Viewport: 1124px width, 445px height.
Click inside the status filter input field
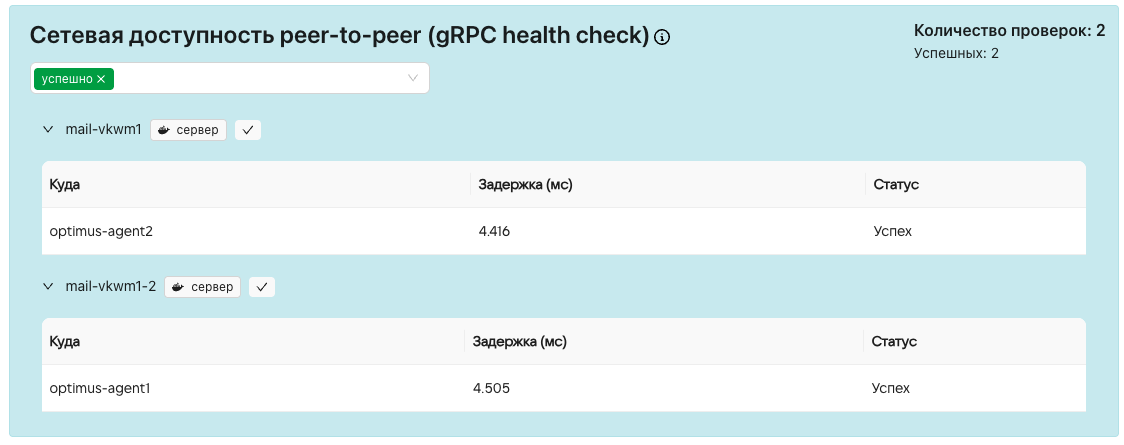point(260,78)
